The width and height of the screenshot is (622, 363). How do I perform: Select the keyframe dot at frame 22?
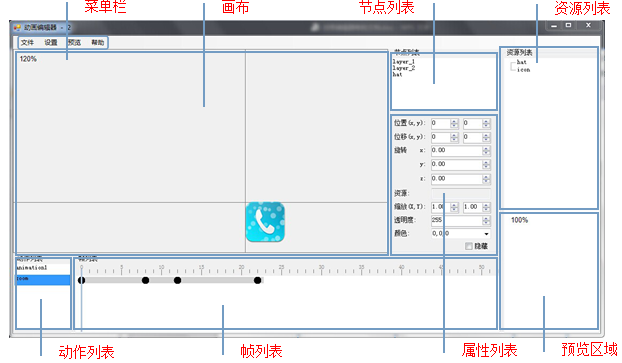coord(257,280)
